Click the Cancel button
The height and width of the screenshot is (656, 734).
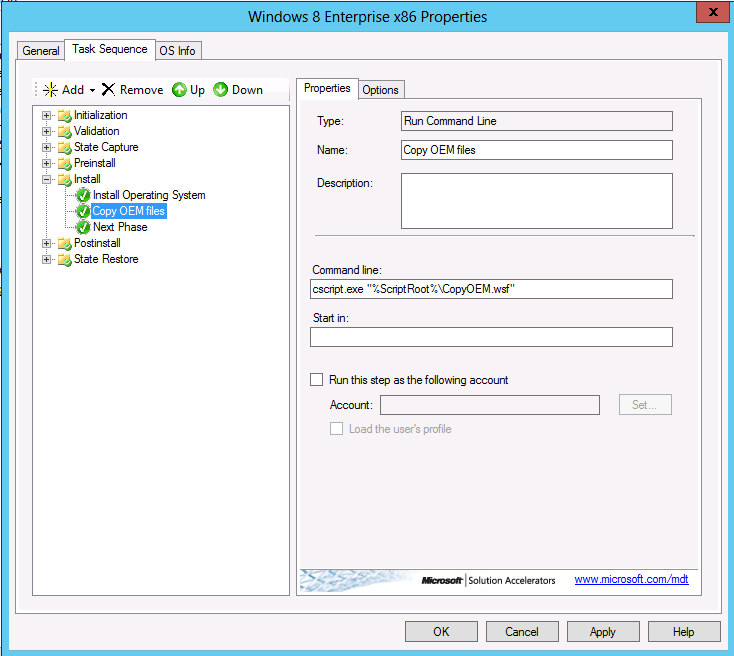[522, 632]
